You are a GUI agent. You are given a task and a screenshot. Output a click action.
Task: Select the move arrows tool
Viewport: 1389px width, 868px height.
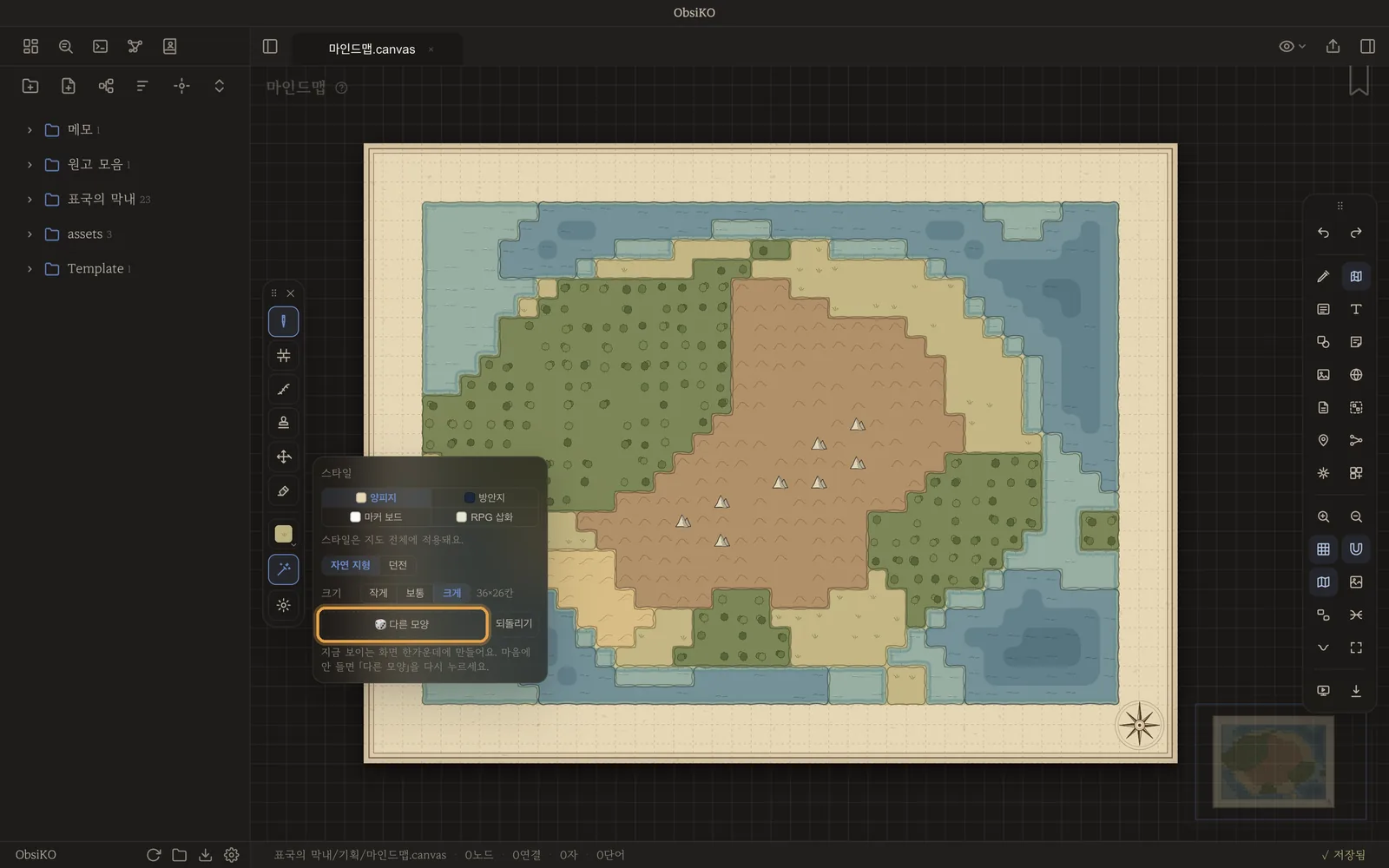pos(283,457)
